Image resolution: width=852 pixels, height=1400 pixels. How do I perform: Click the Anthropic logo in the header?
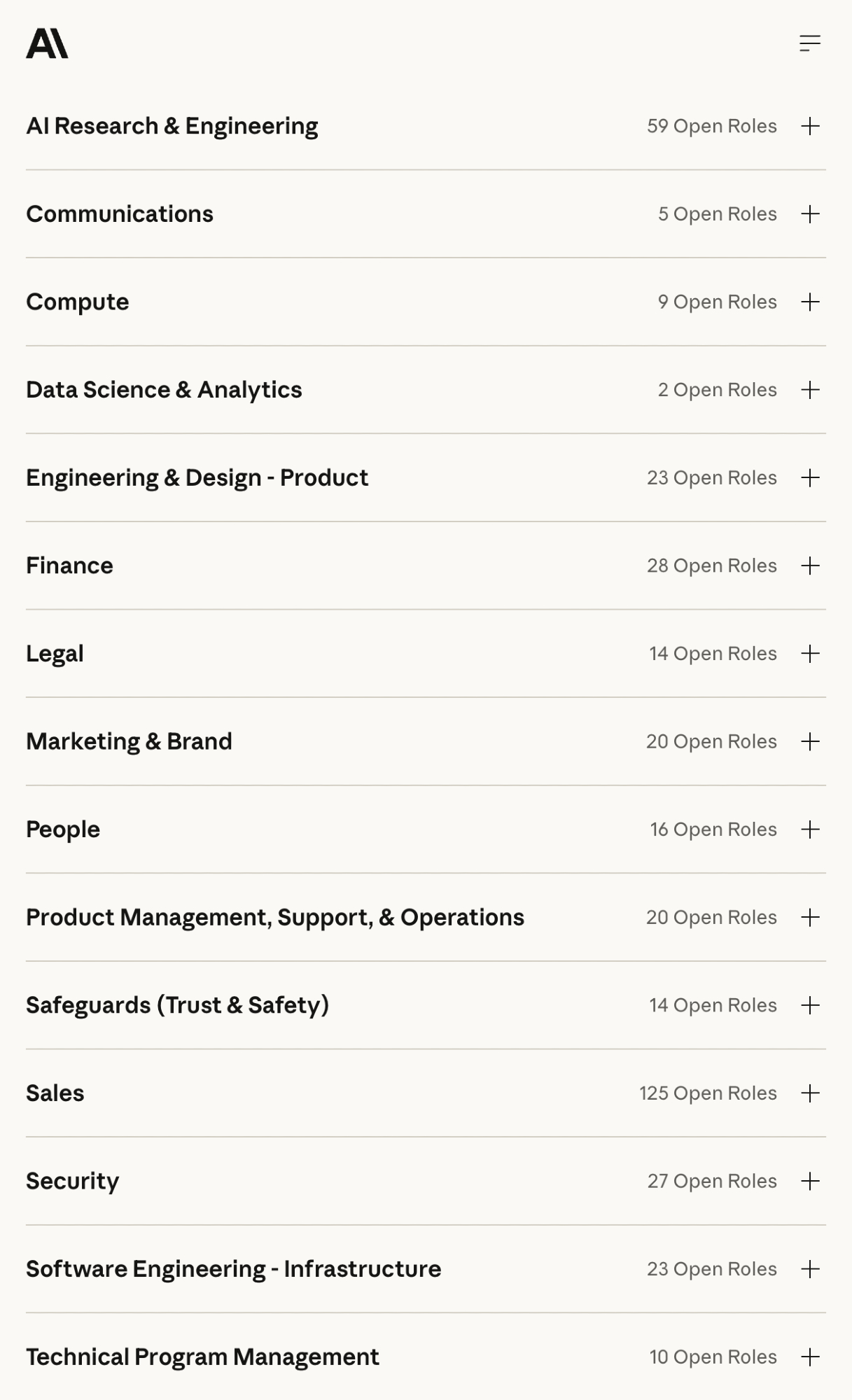[47, 44]
